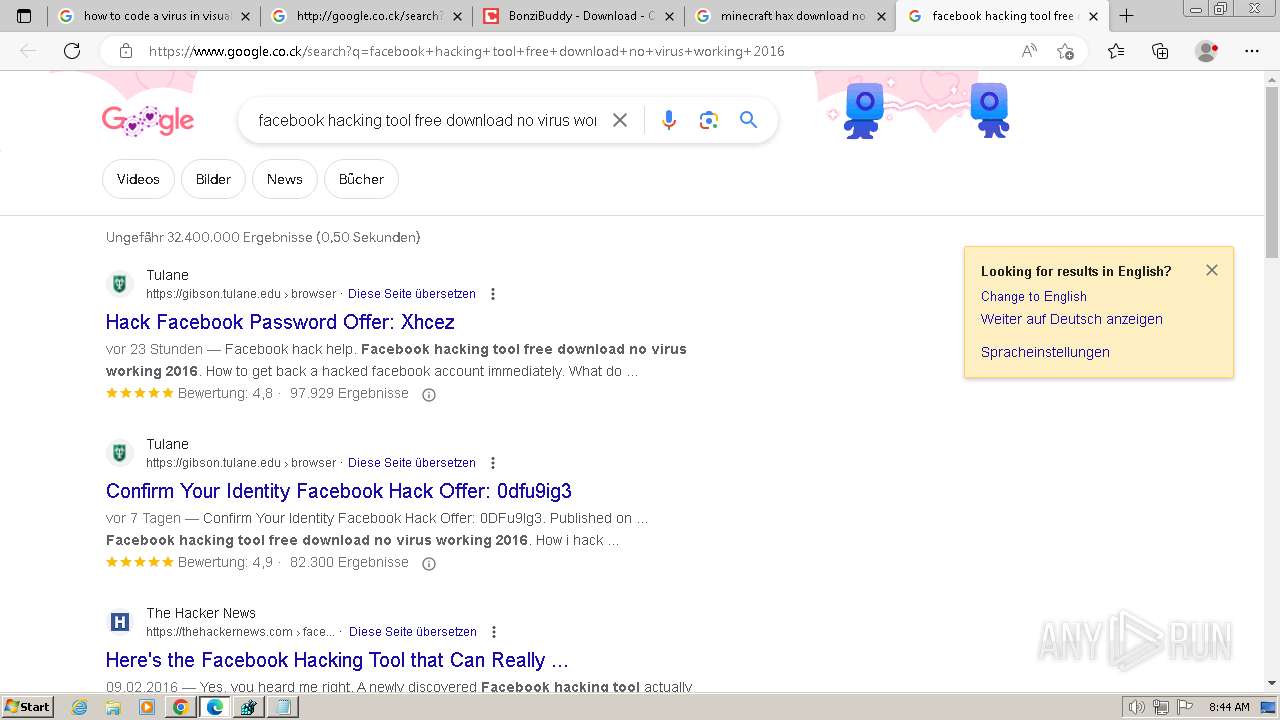Select Change to English link

(1033, 296)
